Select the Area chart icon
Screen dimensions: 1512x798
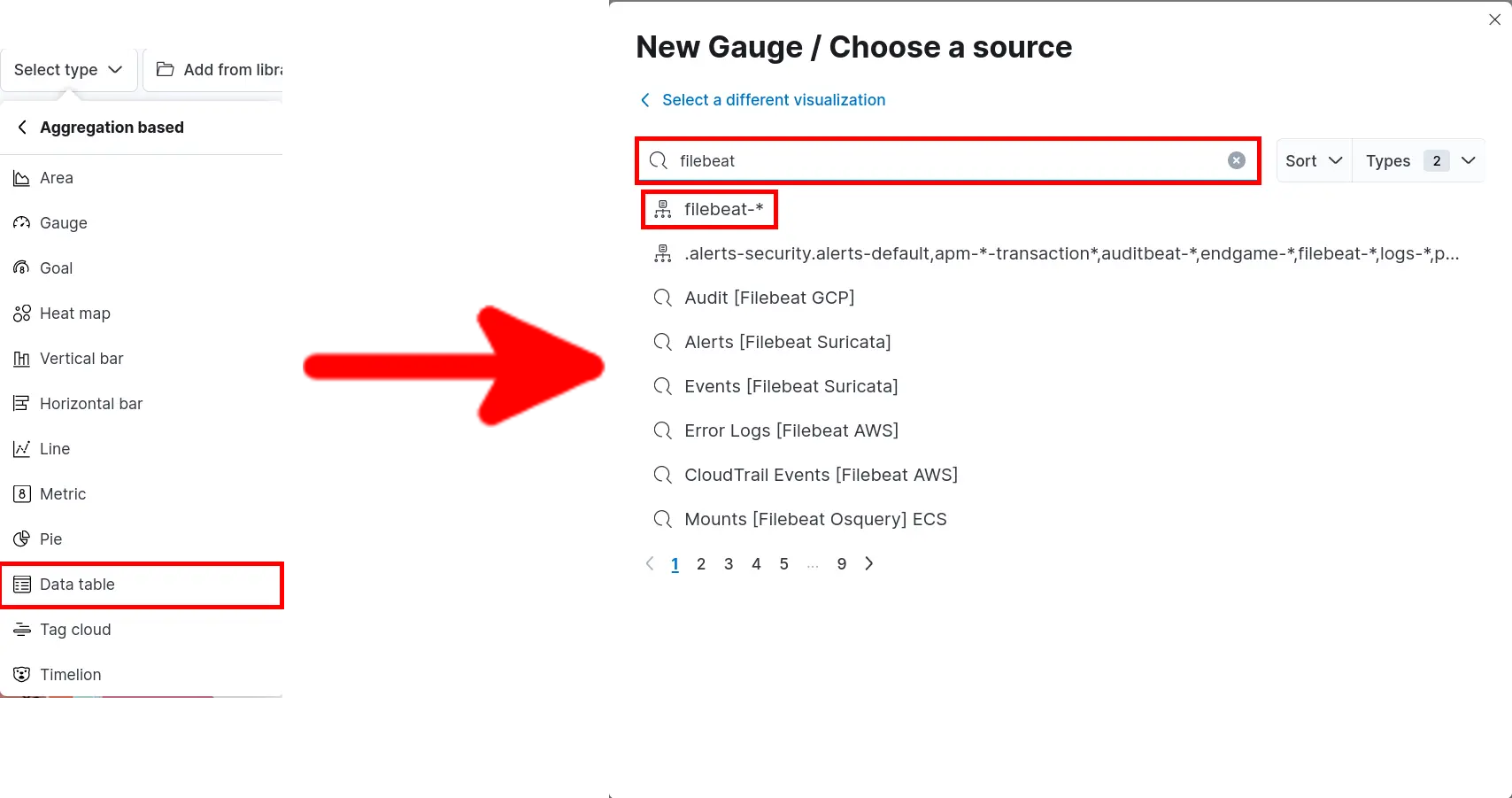click(21, 178)
